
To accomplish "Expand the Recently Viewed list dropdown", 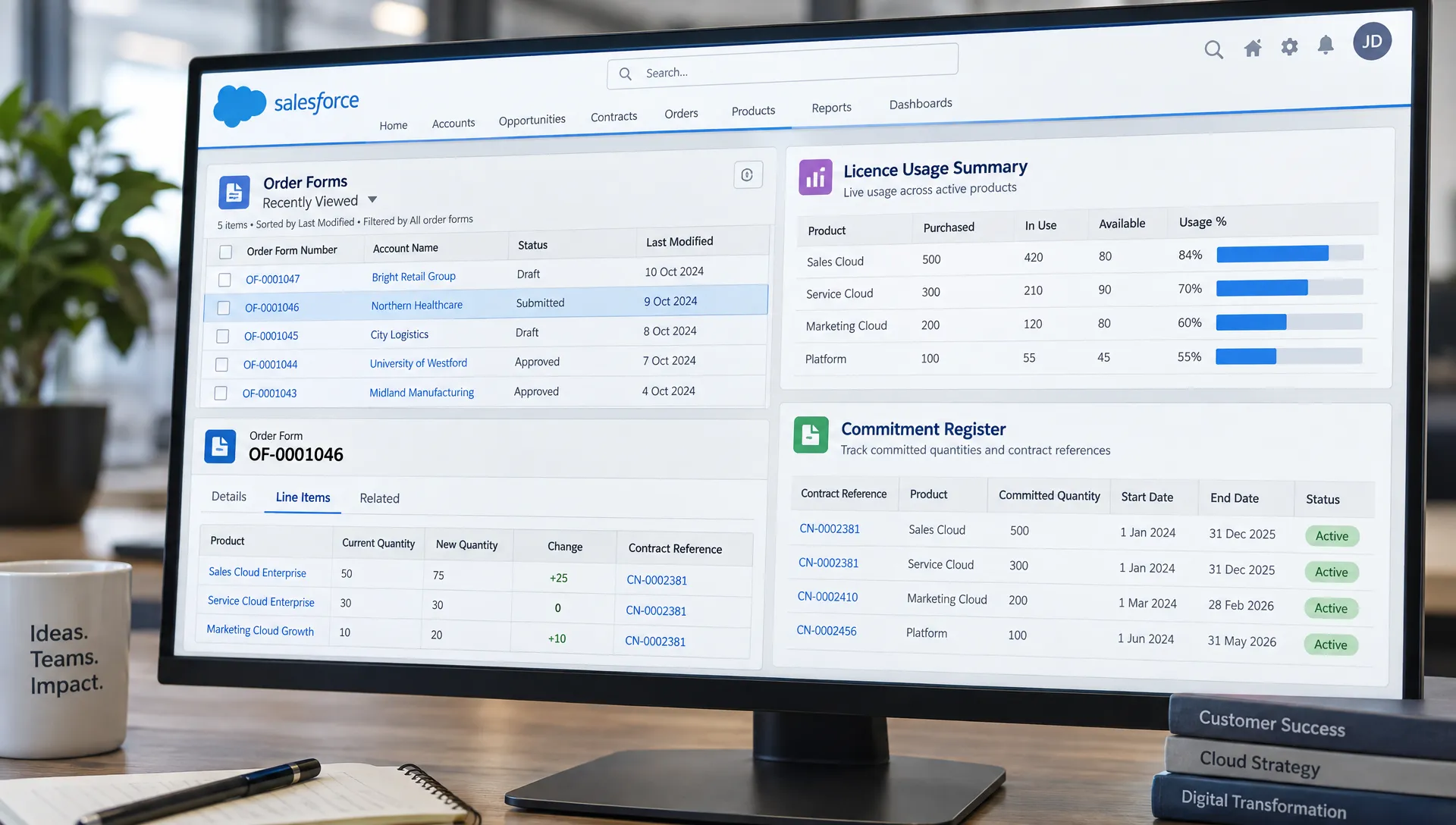I will click(372, 200).
